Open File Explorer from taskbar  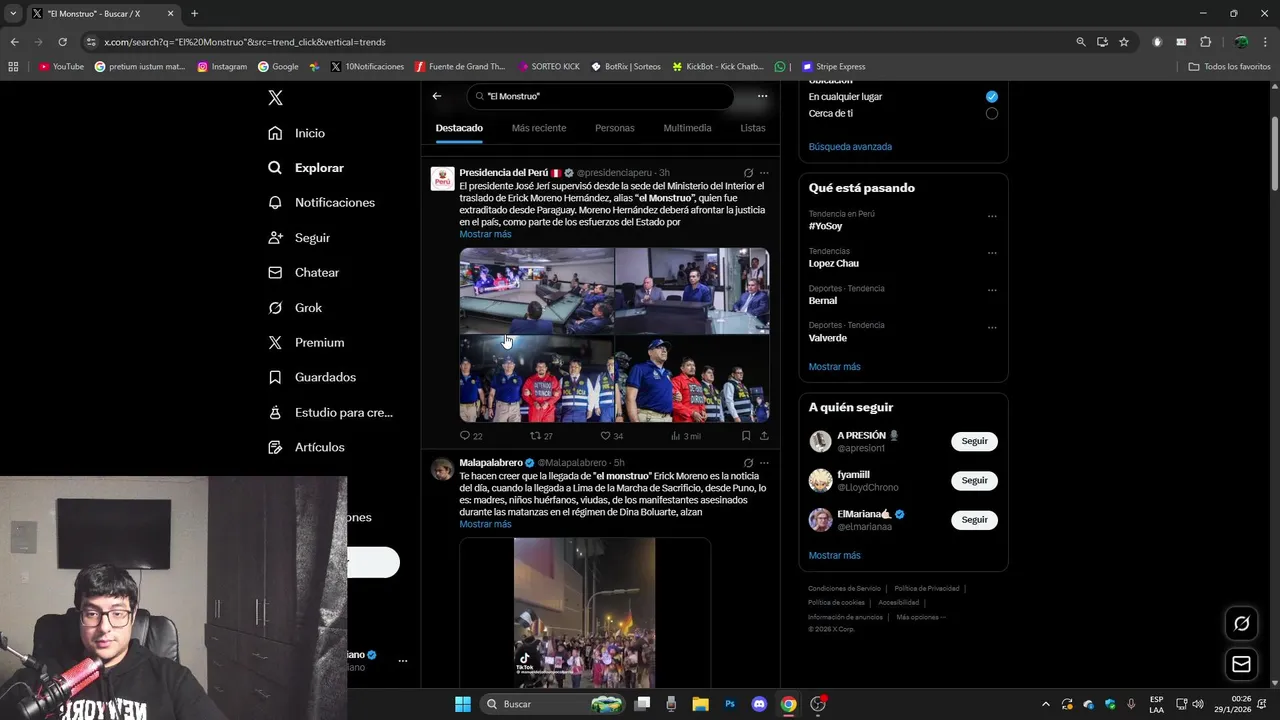tap(700, 704)
